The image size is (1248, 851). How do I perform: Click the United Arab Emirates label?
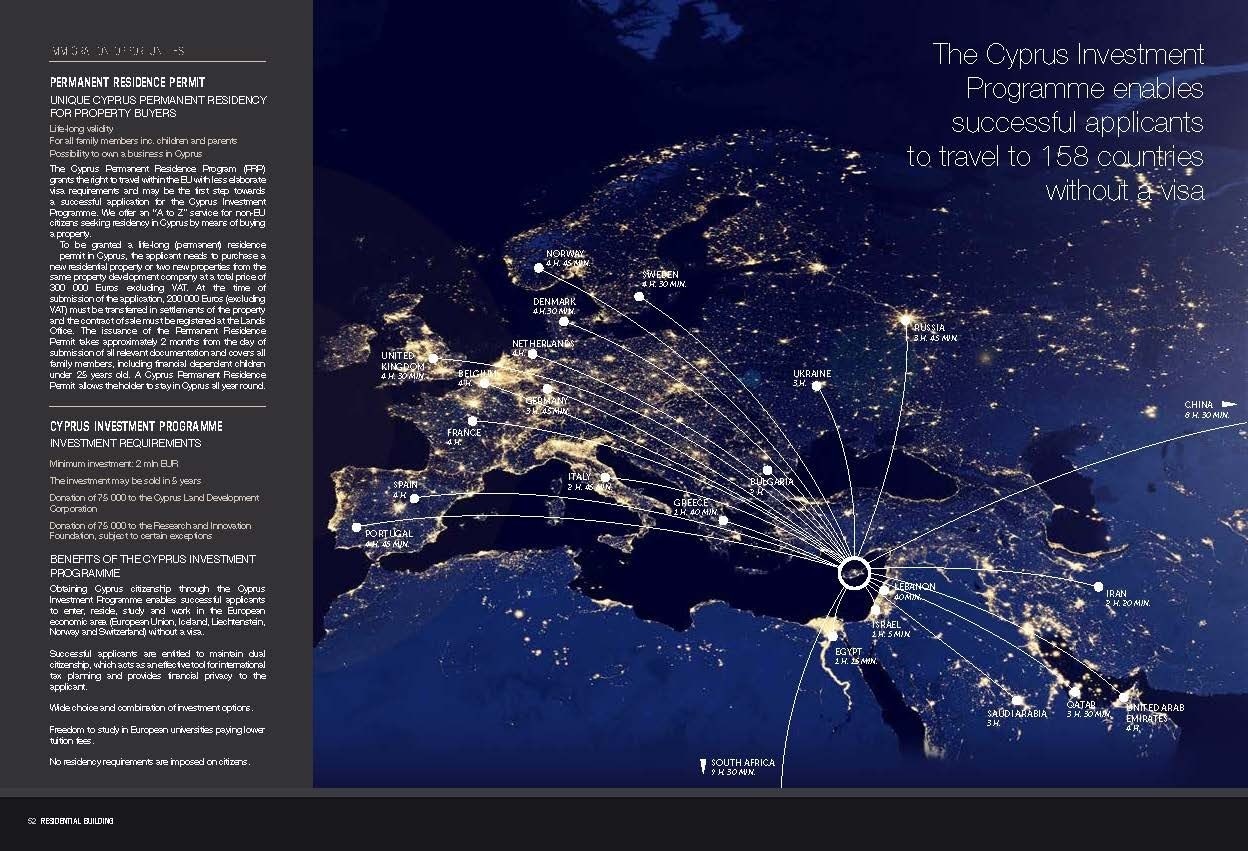point(1154,713)
